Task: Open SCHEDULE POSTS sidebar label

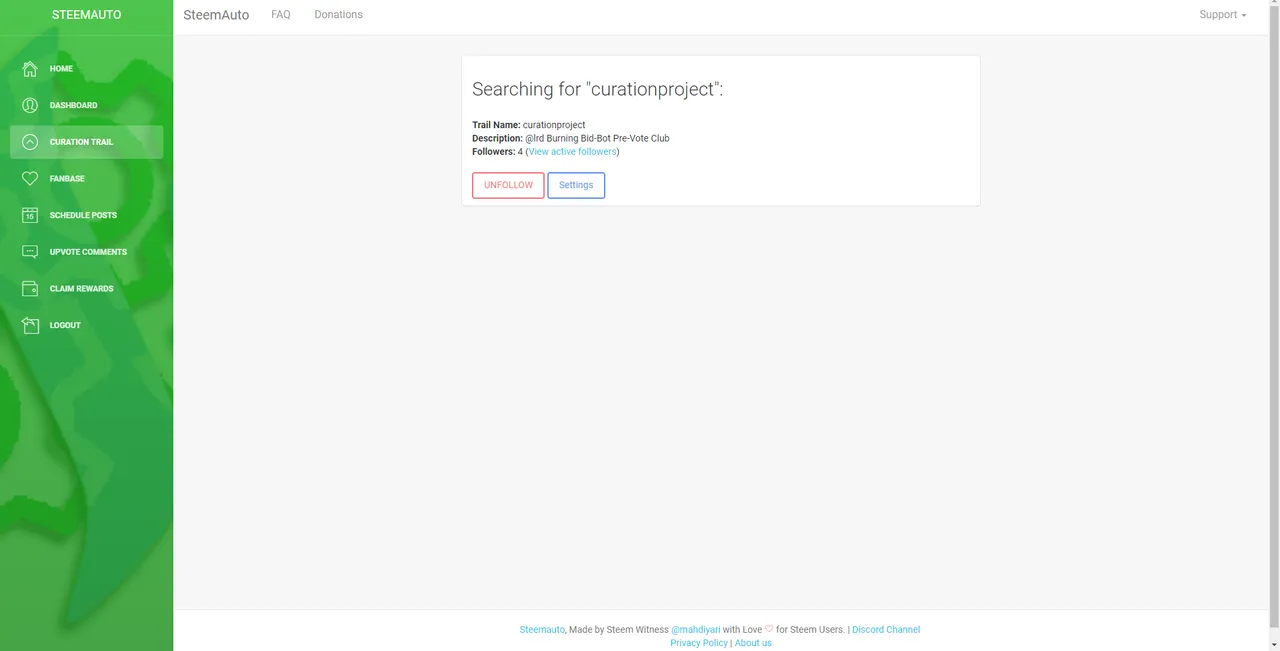Action: coord(83,215)
